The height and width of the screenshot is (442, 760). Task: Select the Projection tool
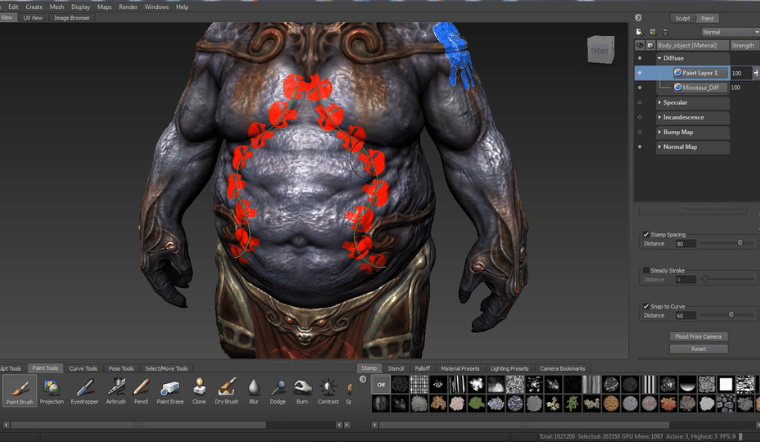tap(51, 391)
